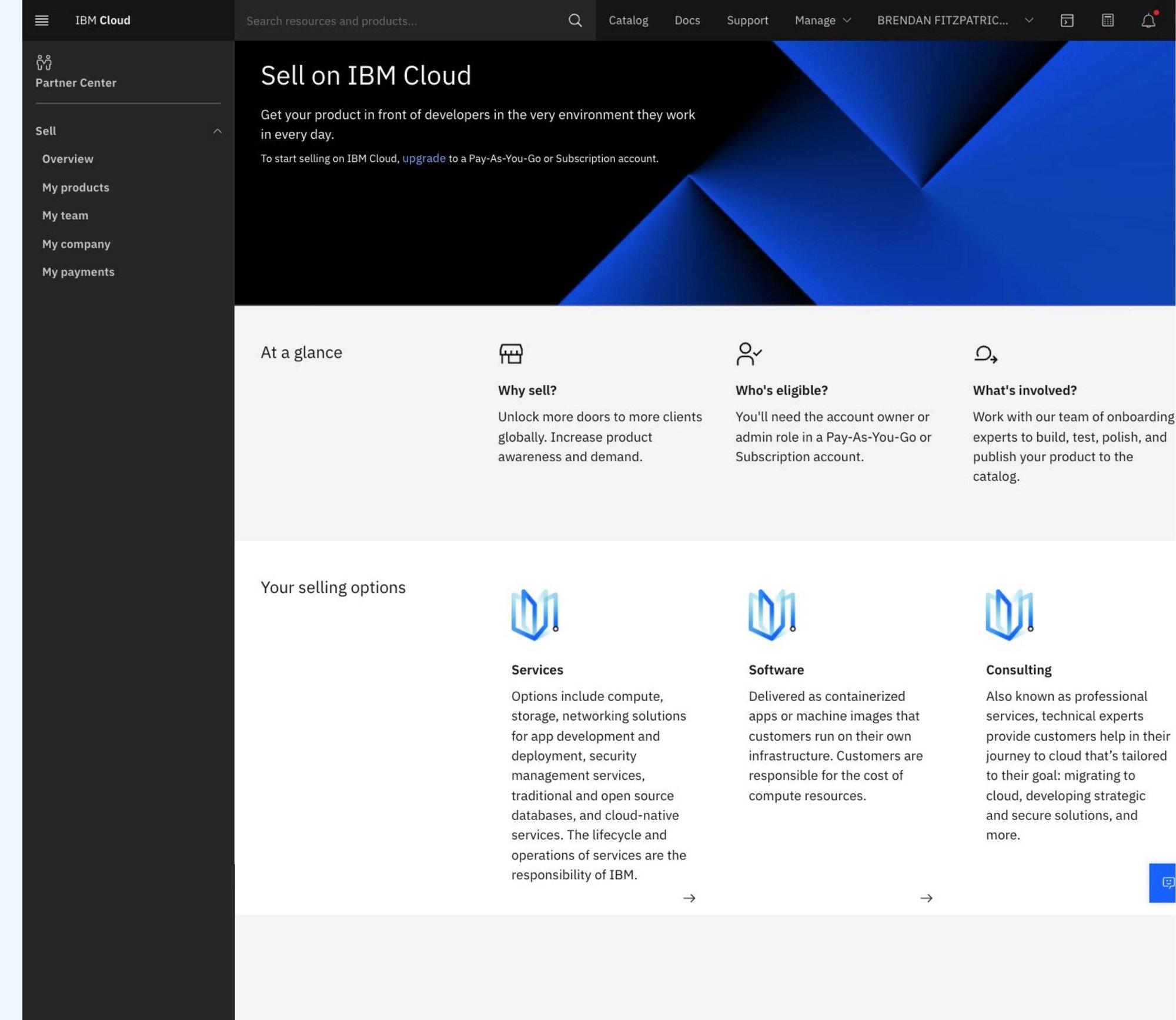Click the Who's eligible user icon
This screenshot has width=1176, height=1020.
[x=749, y=354]
